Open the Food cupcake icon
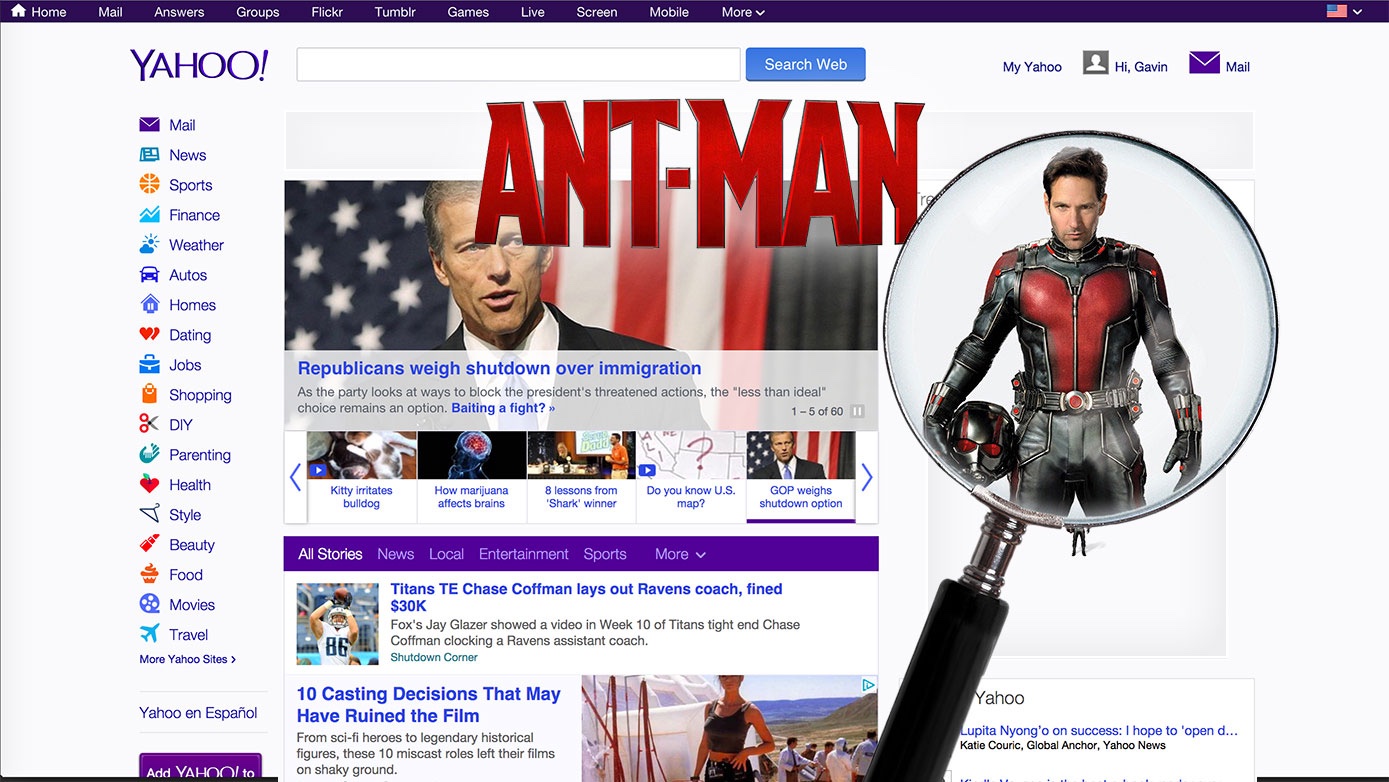The height and width of the screenshot is (782, 1389). pos(149,574)
